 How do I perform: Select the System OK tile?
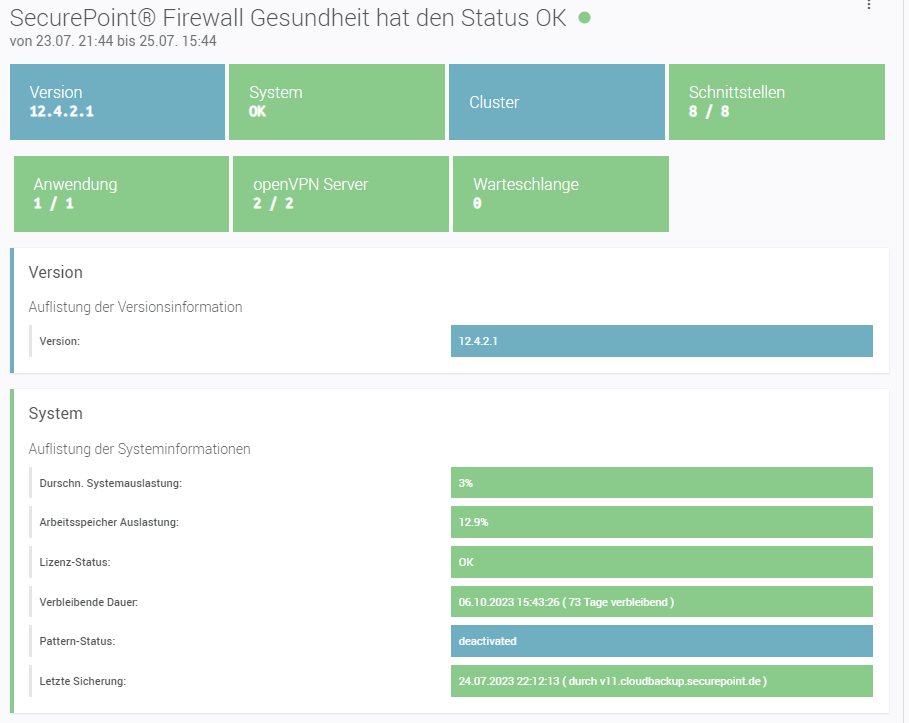click(x=336, y=102)
